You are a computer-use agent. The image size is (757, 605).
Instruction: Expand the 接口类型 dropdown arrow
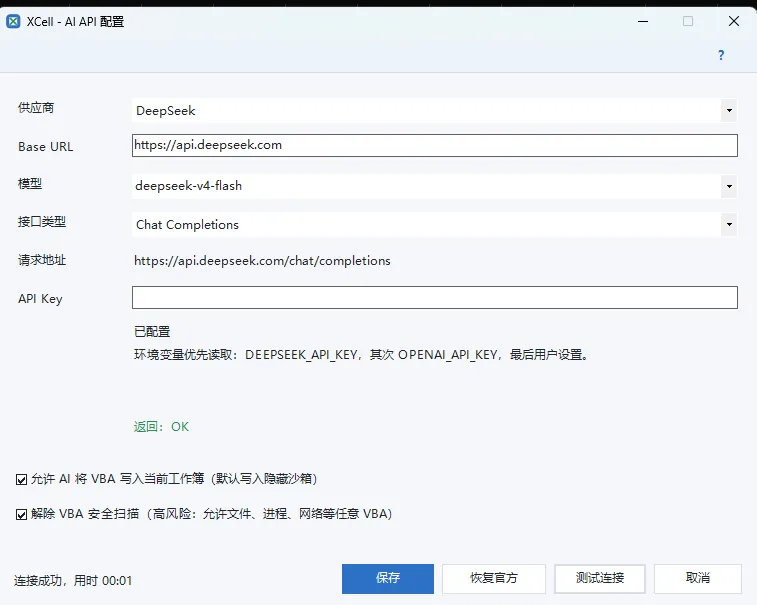point(729,225)
